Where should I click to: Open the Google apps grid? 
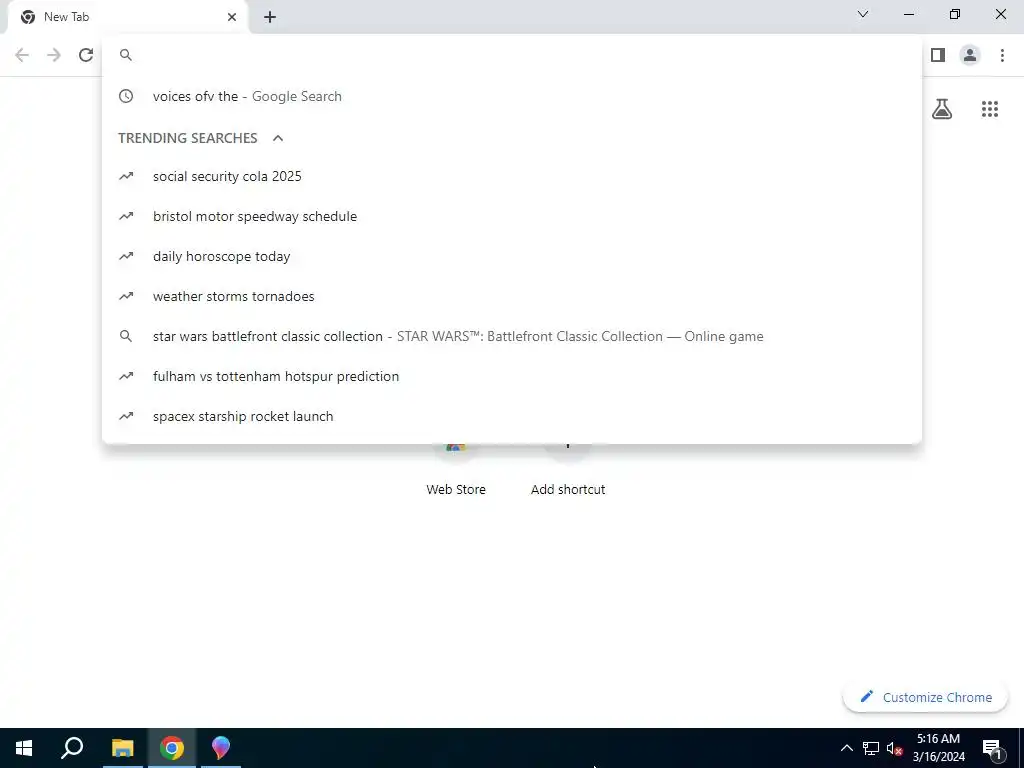989,108
